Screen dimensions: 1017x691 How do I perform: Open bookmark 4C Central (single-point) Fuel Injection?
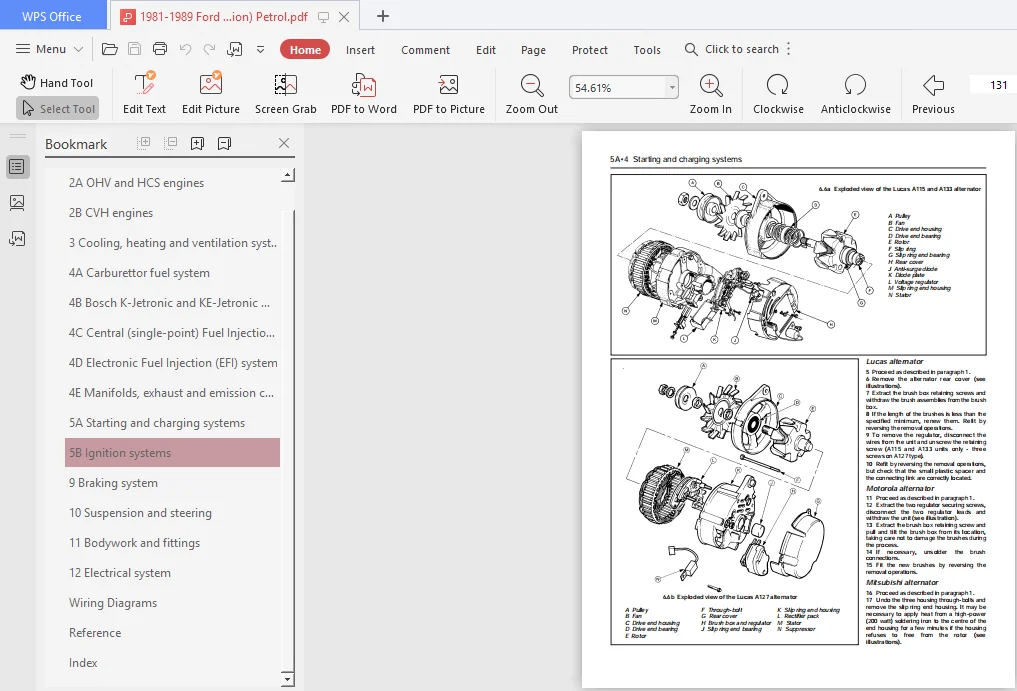(x=172, y=333)
